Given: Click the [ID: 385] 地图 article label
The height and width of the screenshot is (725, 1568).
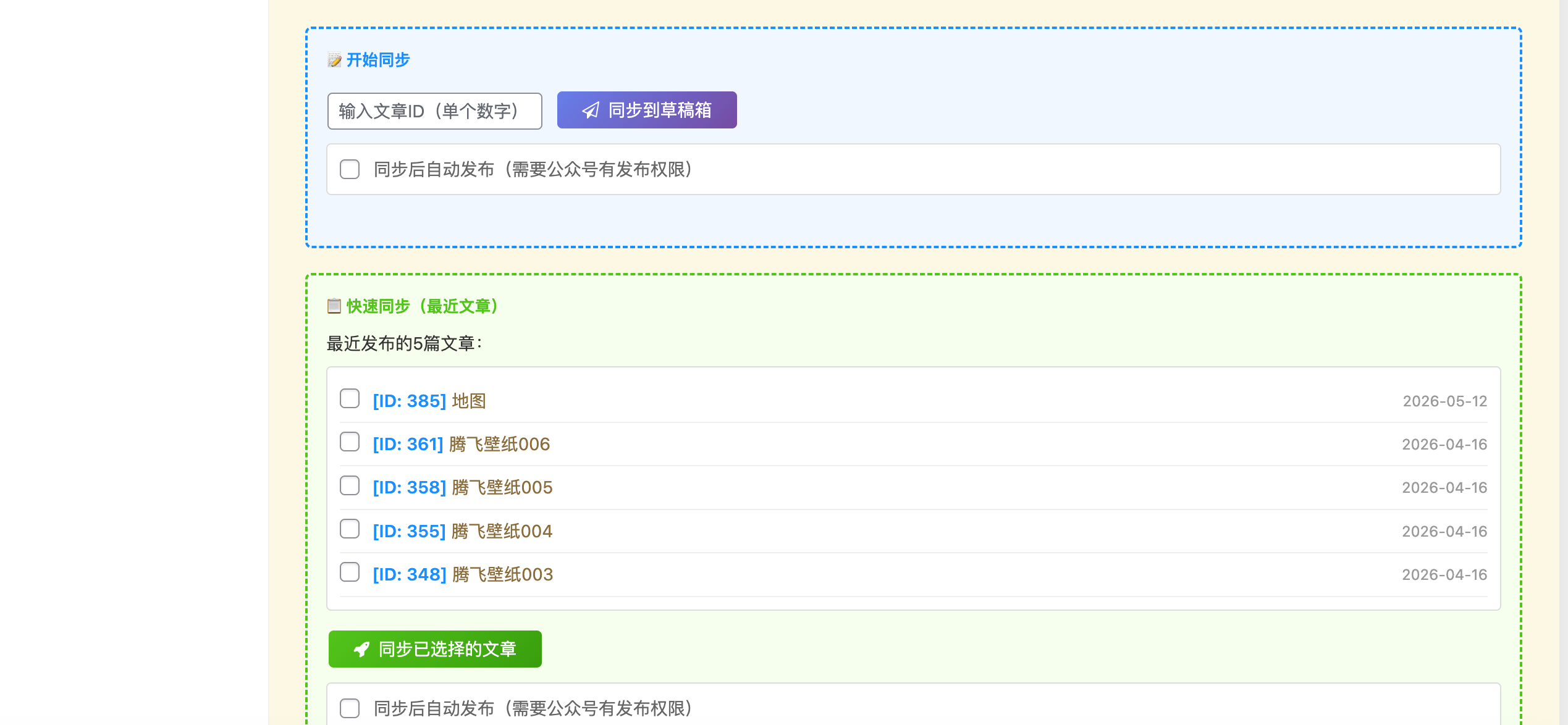Looking at the screenshot, I should 429,401.
